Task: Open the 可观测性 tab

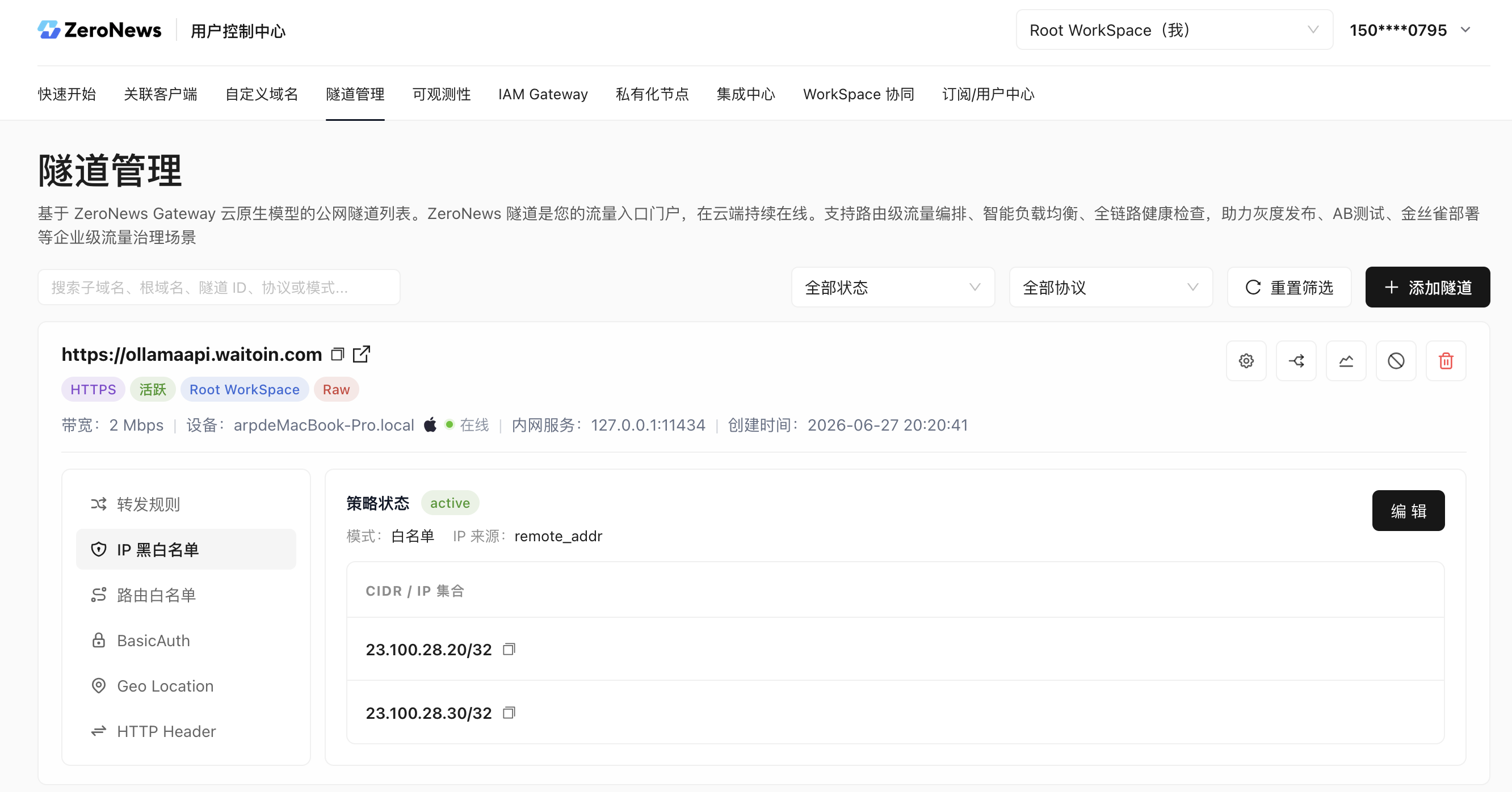Action: 442,94
